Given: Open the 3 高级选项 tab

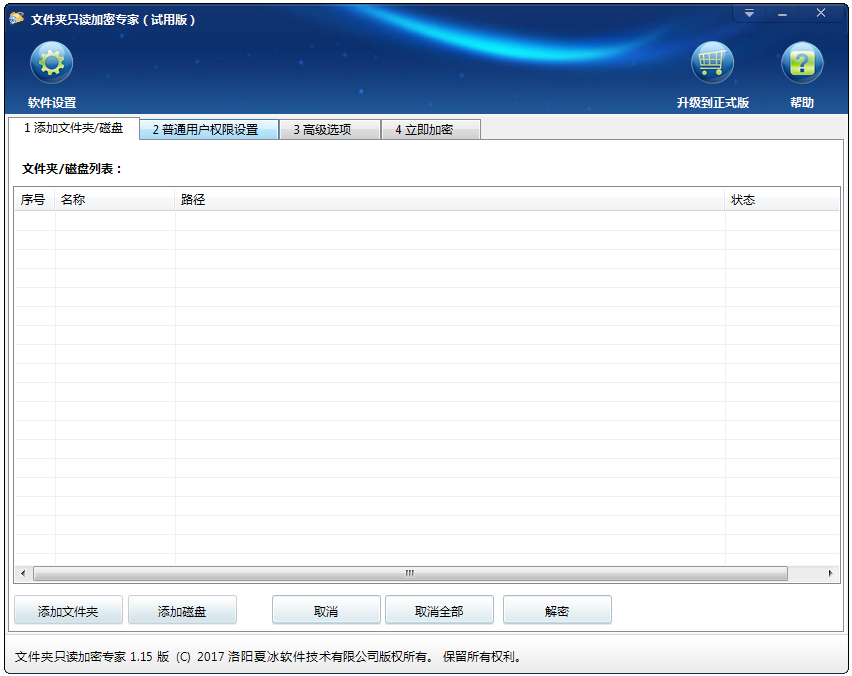Looking at the screenshot, I should click(329, 130).
